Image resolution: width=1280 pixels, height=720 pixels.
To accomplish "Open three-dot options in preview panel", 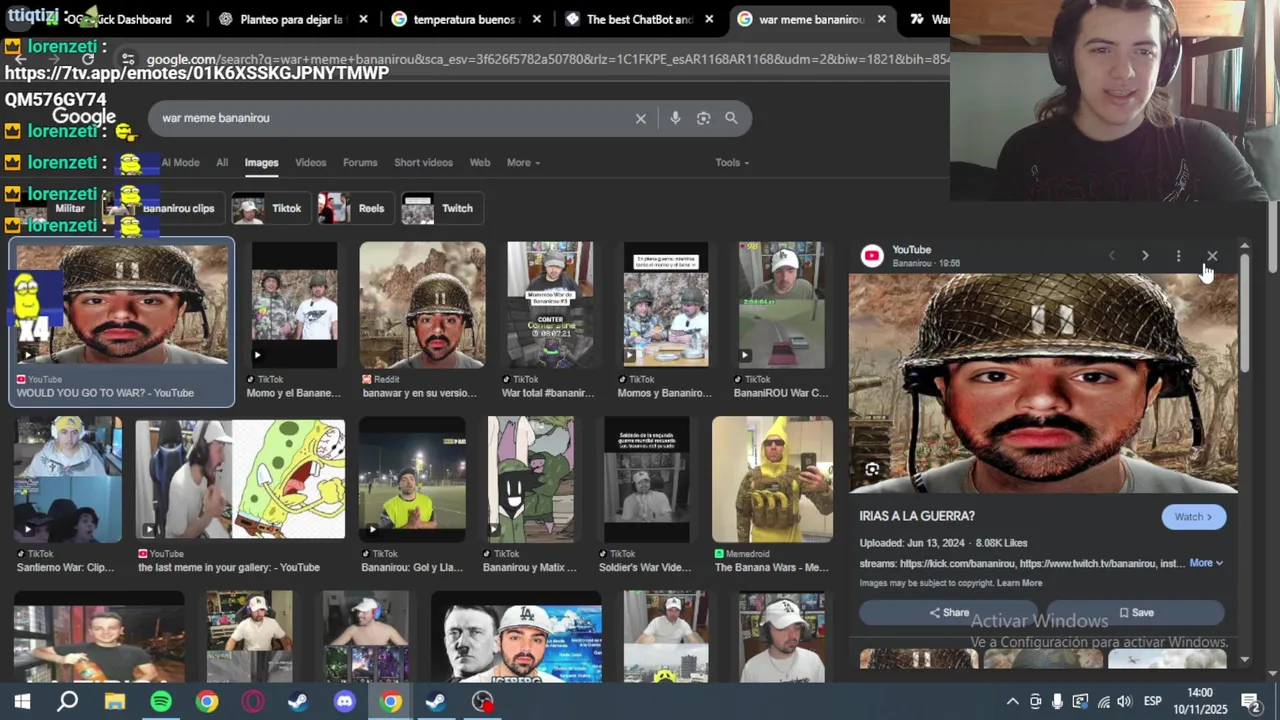I will click(1178, 256).
